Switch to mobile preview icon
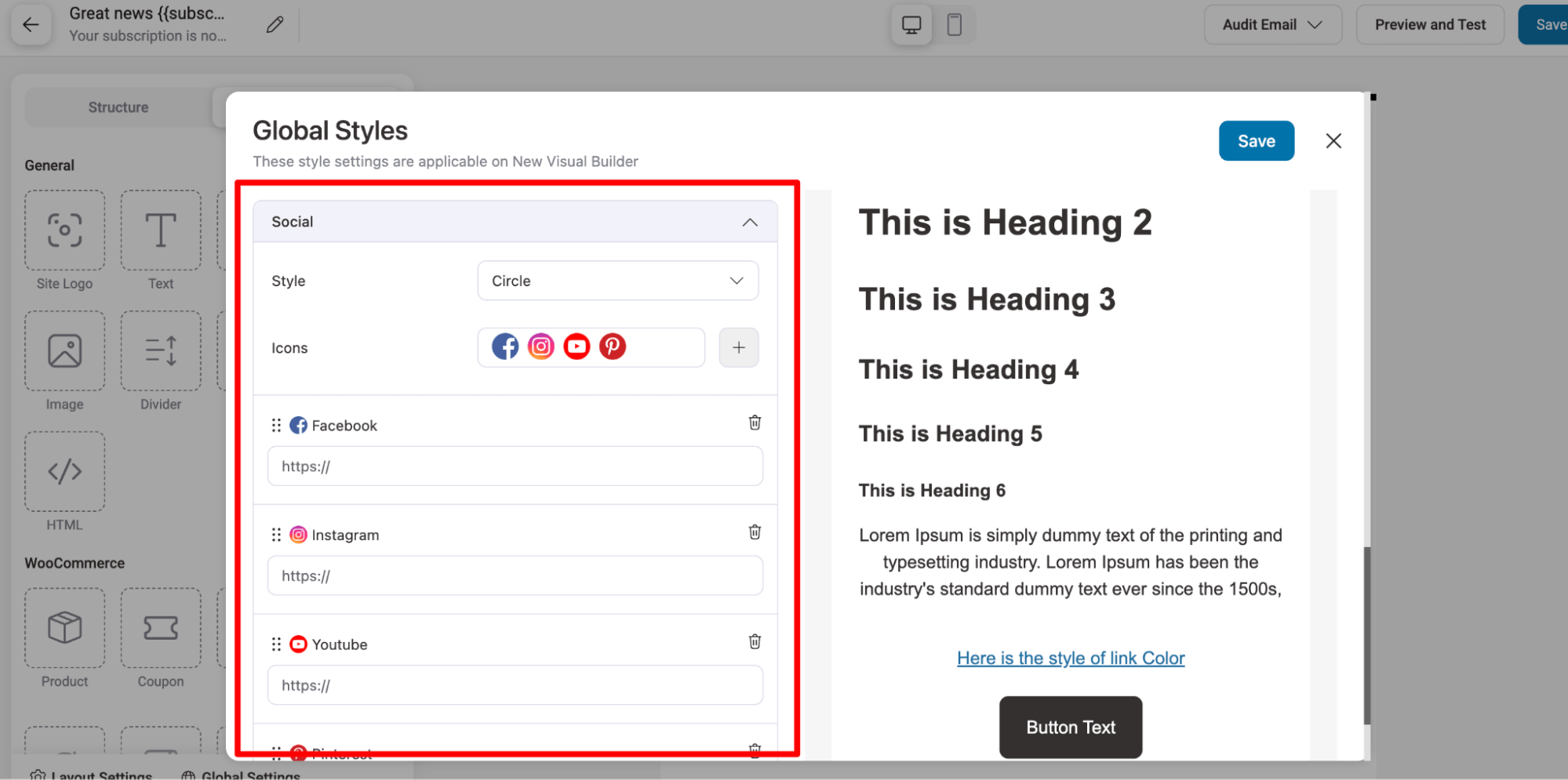Screen dimensions: 1568x780 (954, 25)
